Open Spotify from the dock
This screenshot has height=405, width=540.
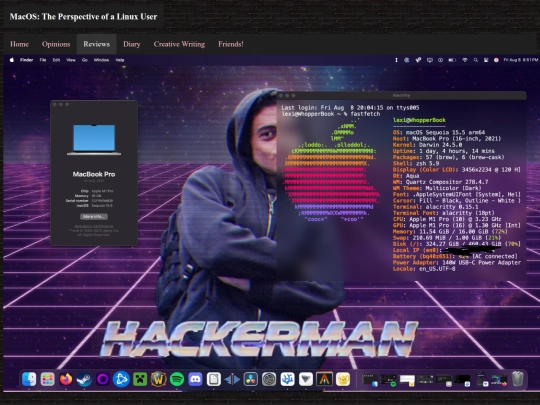[177, 380]
